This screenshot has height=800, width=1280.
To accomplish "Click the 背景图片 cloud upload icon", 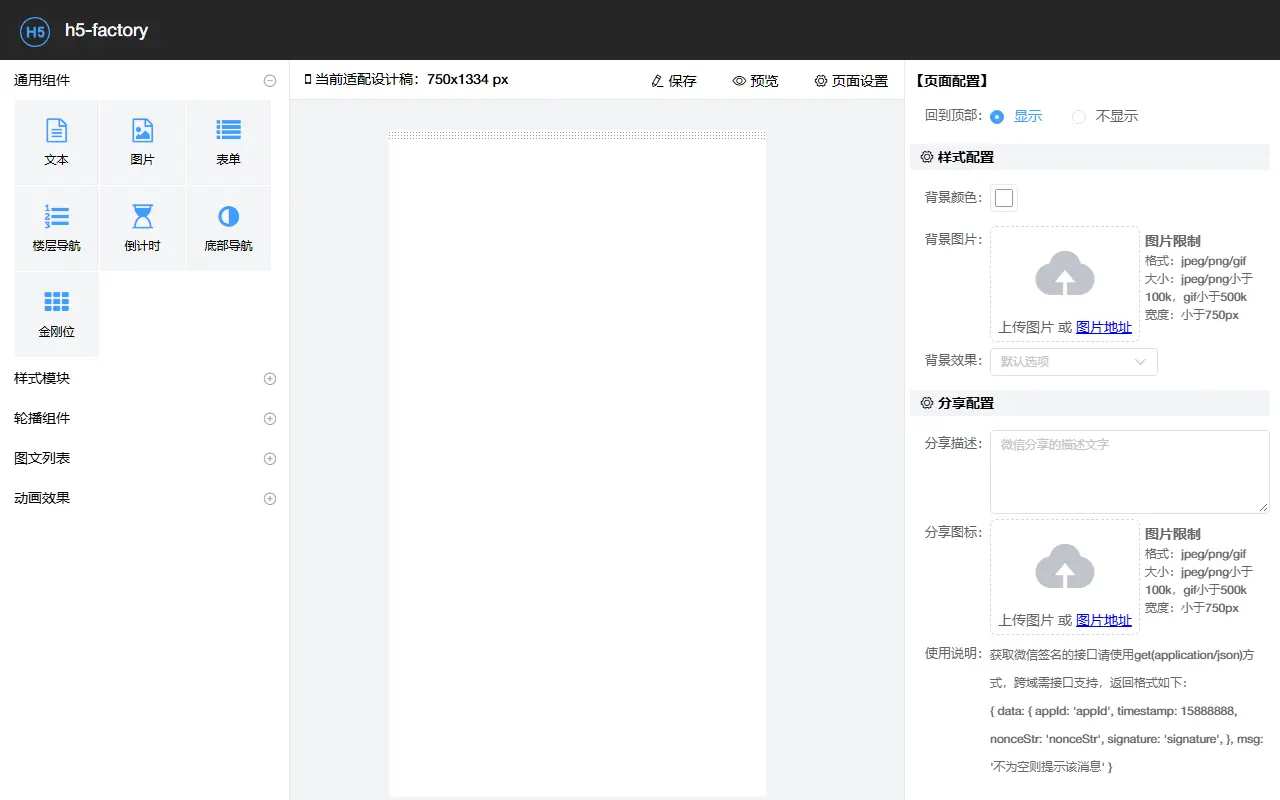I will click(1065, 273).
